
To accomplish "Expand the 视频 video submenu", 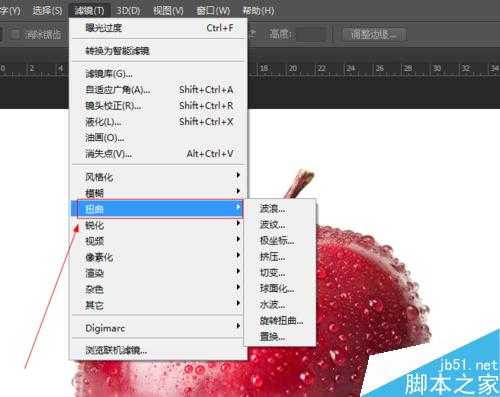I will pyautogui.click(x=158, y=241).
